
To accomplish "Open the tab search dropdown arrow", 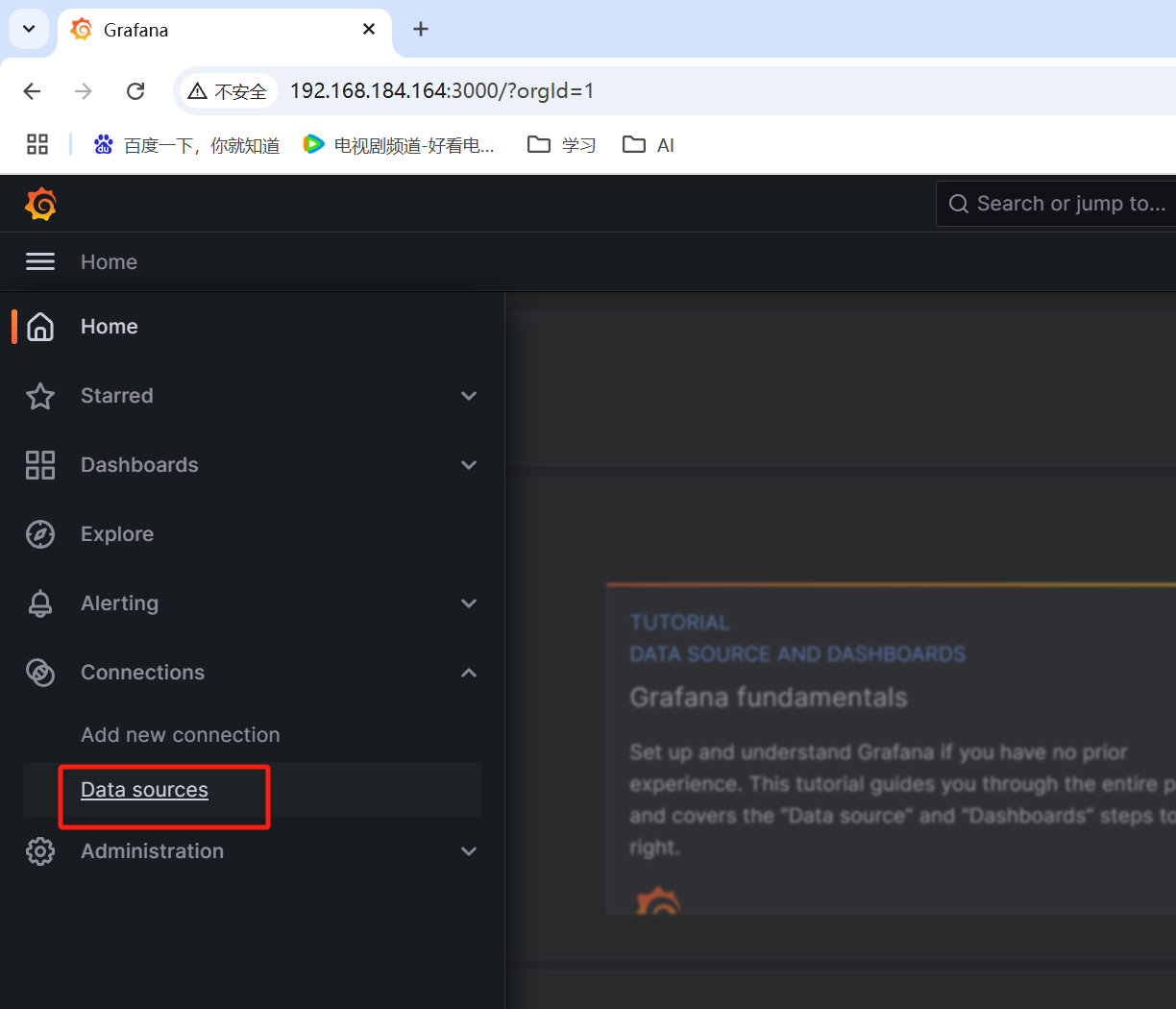I will 29,29.
